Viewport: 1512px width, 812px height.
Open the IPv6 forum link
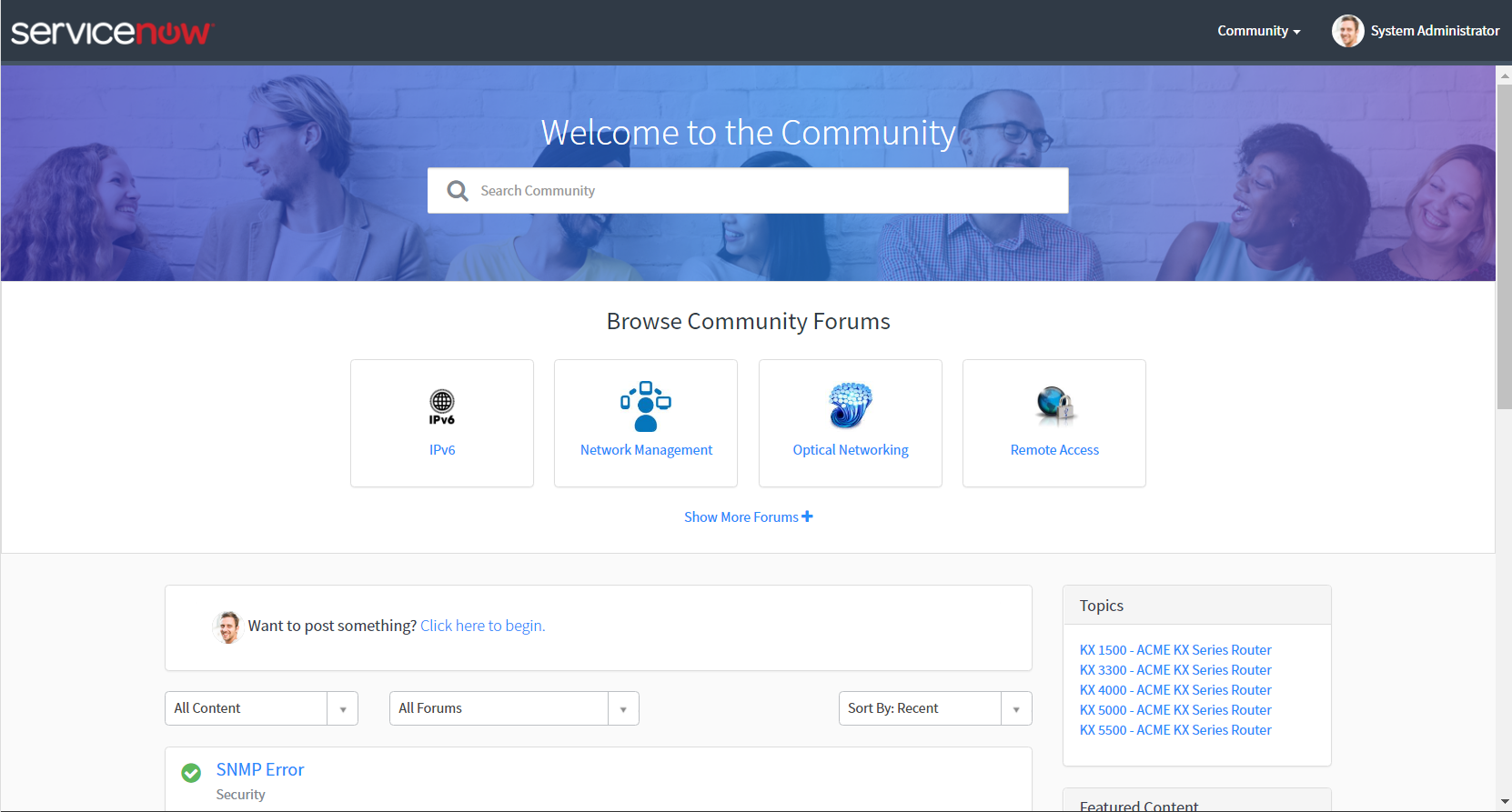point(442,450)
